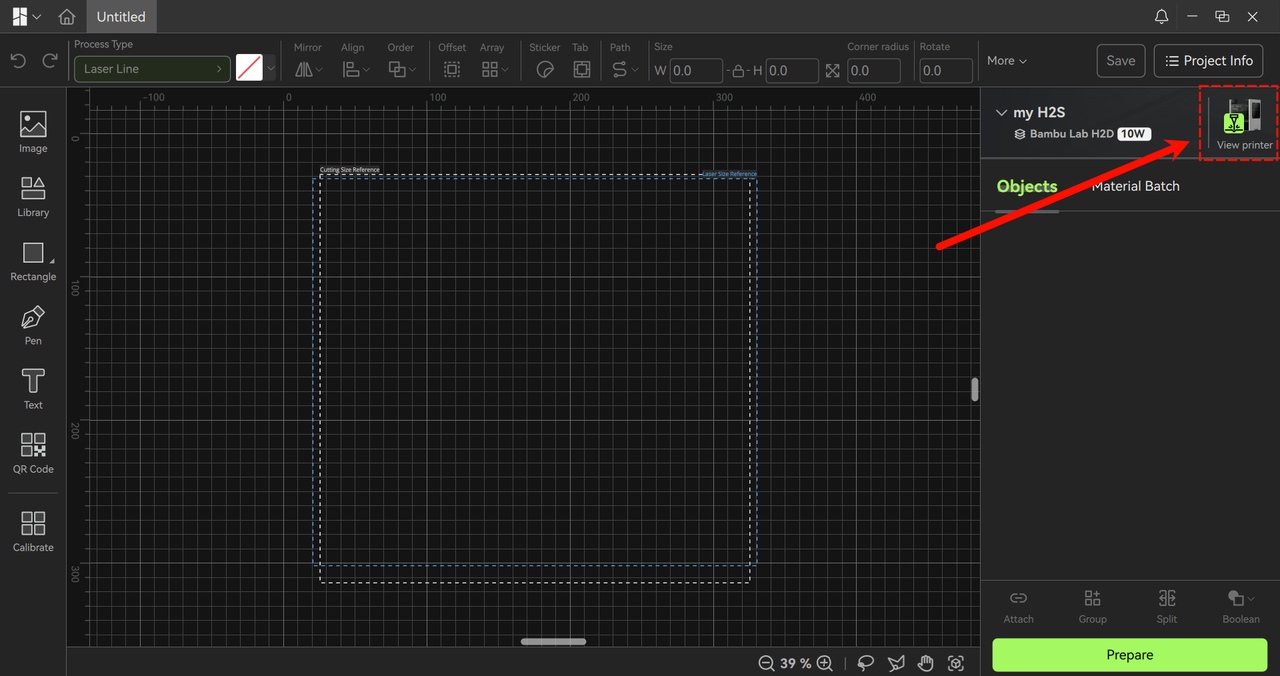Image resolution: width=1280 pixels, height=676 pixels.
Task: Click the line color swatch
Action: 249,69
